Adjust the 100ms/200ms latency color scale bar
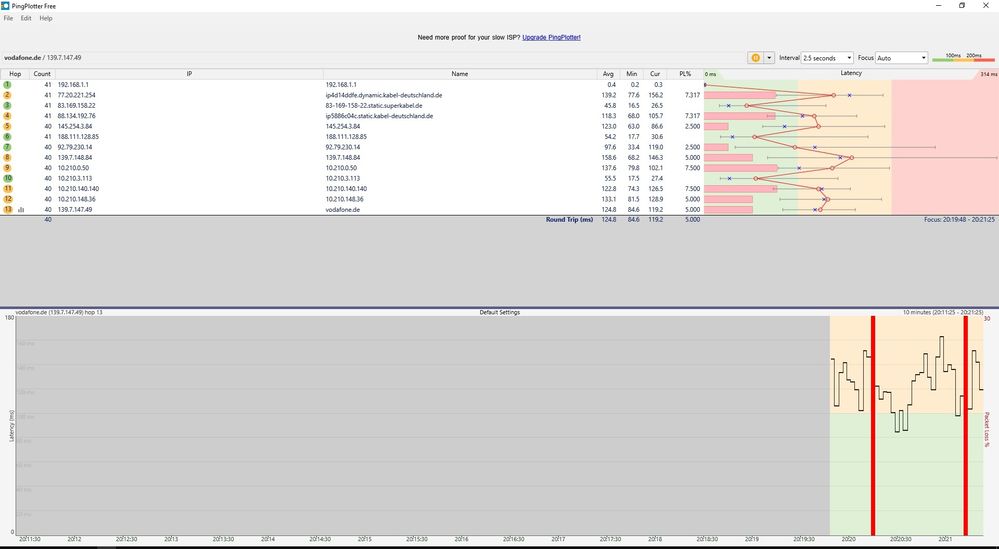The image size is (999, 549). pos(963,58)
